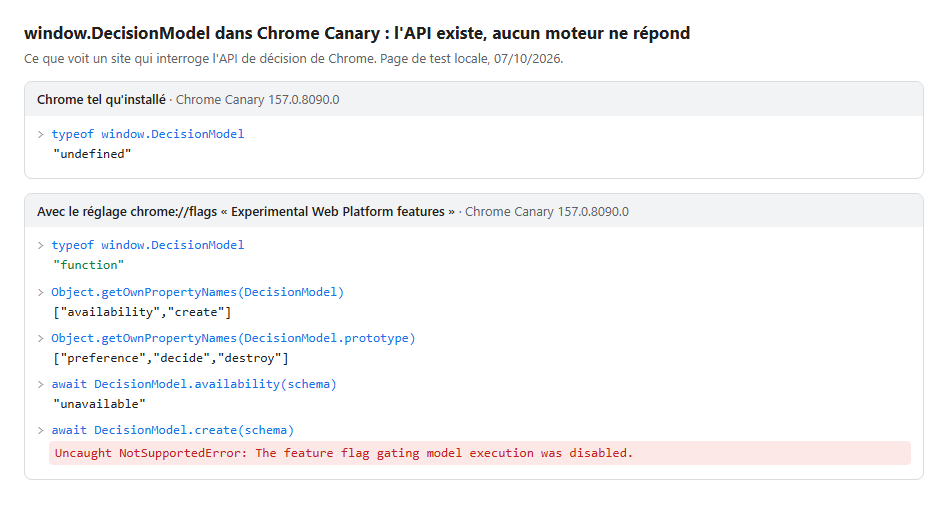Click "typeof window.DecisionModel" in the "Chrome tel qu'installé" card

(148, 134)
